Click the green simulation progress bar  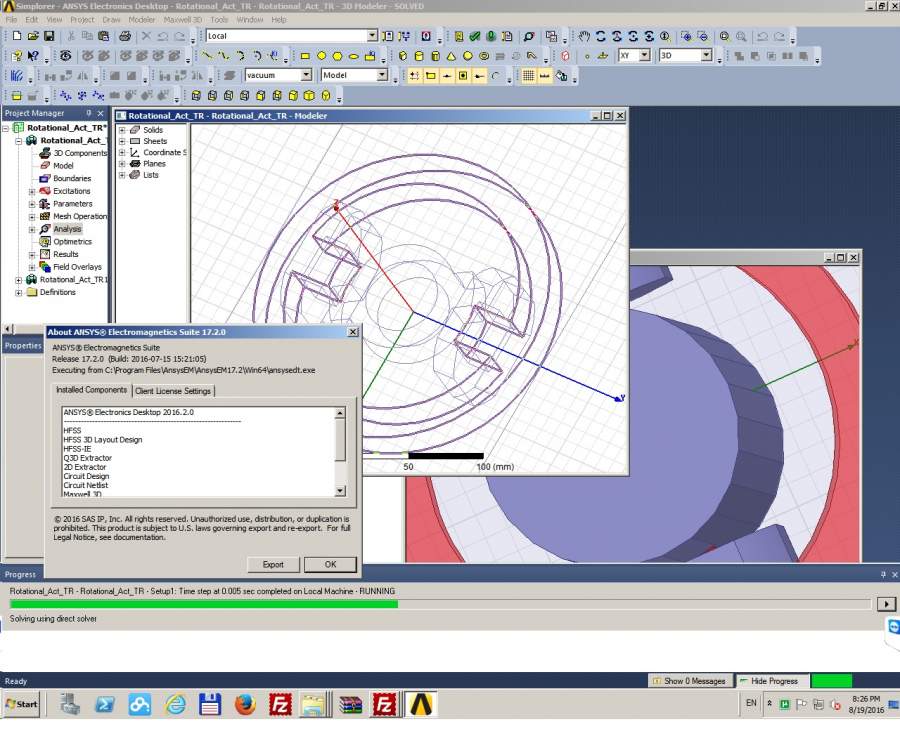[x=203, y=604]
